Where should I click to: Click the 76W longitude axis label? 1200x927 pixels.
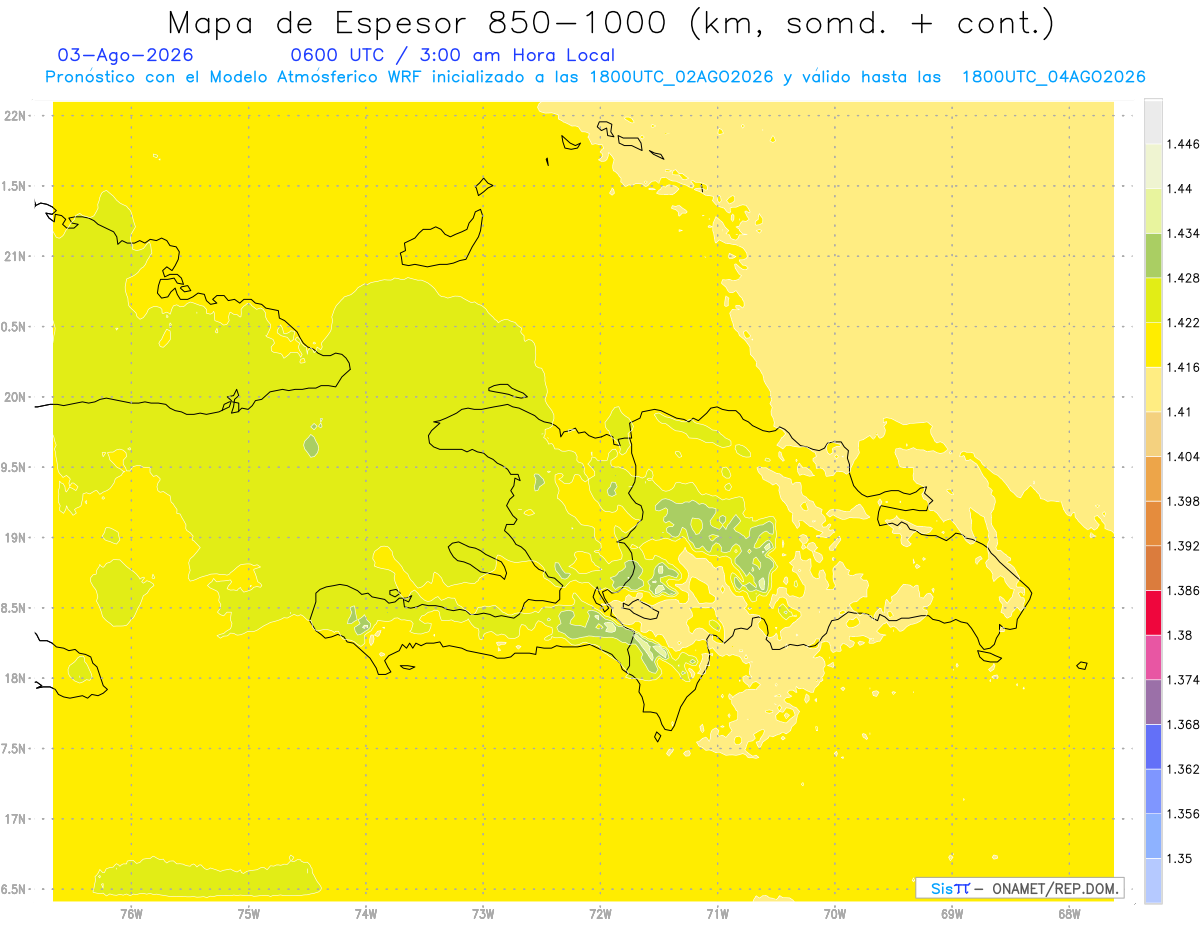[x=131, y=914]
